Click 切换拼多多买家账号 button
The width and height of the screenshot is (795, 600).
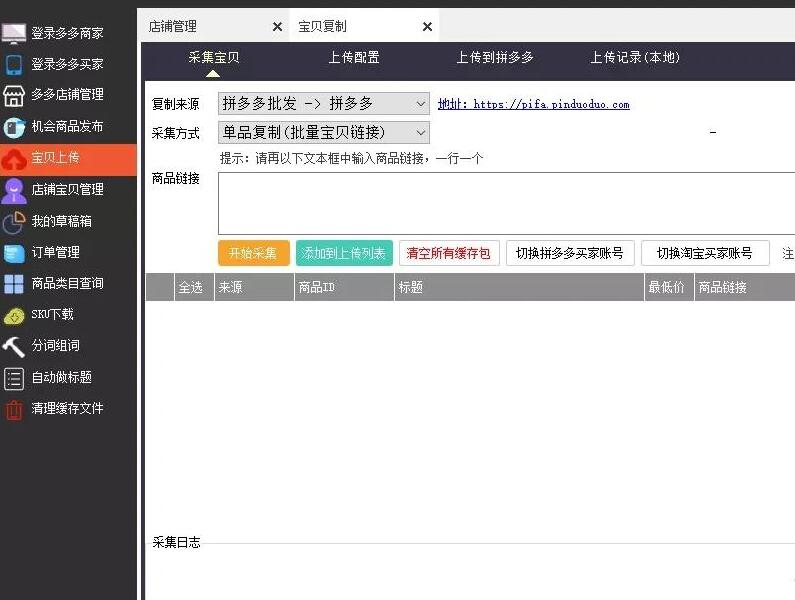click(x=570, y=253)
